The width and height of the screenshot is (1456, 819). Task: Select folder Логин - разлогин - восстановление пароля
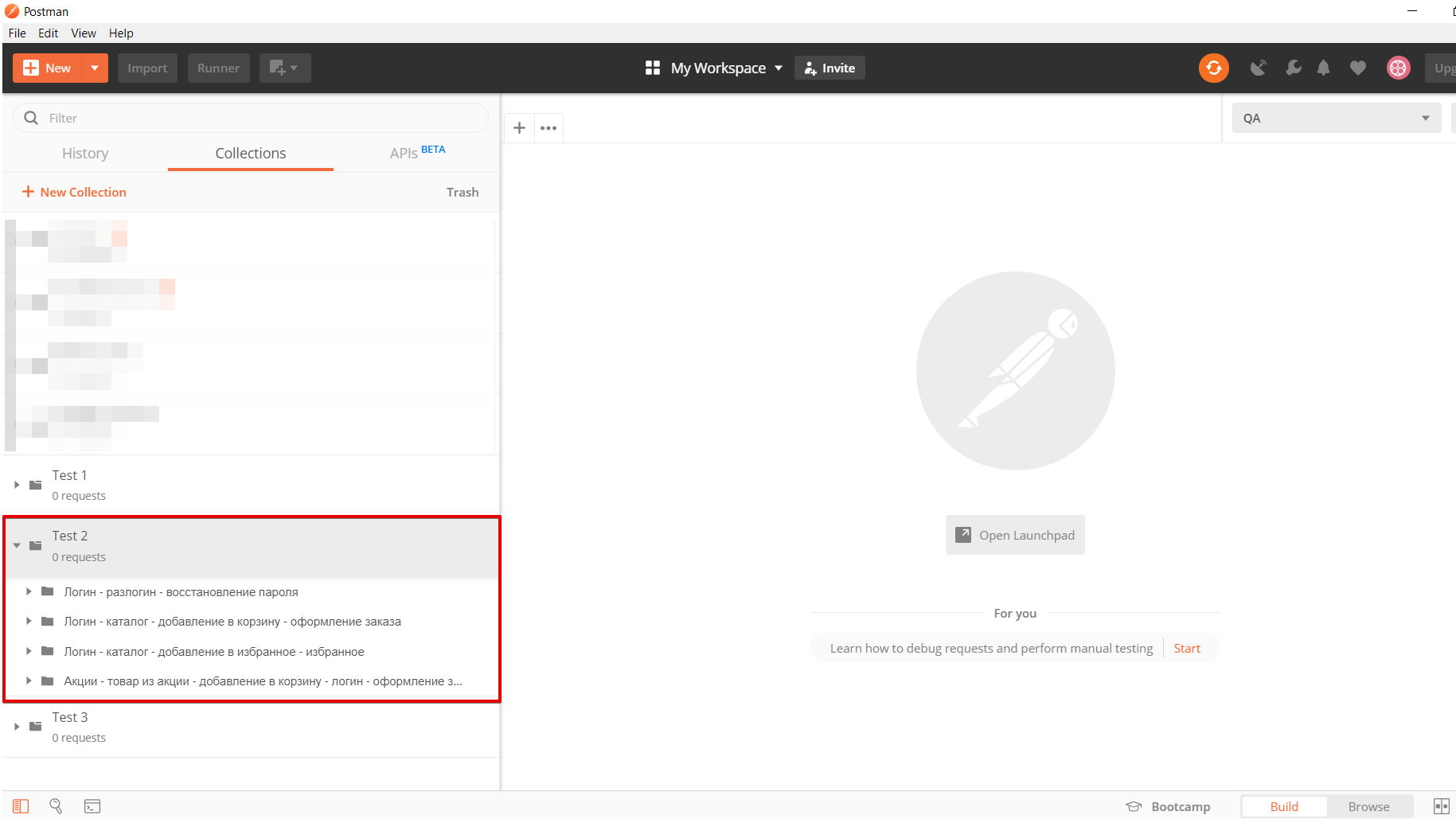point(181,592)
